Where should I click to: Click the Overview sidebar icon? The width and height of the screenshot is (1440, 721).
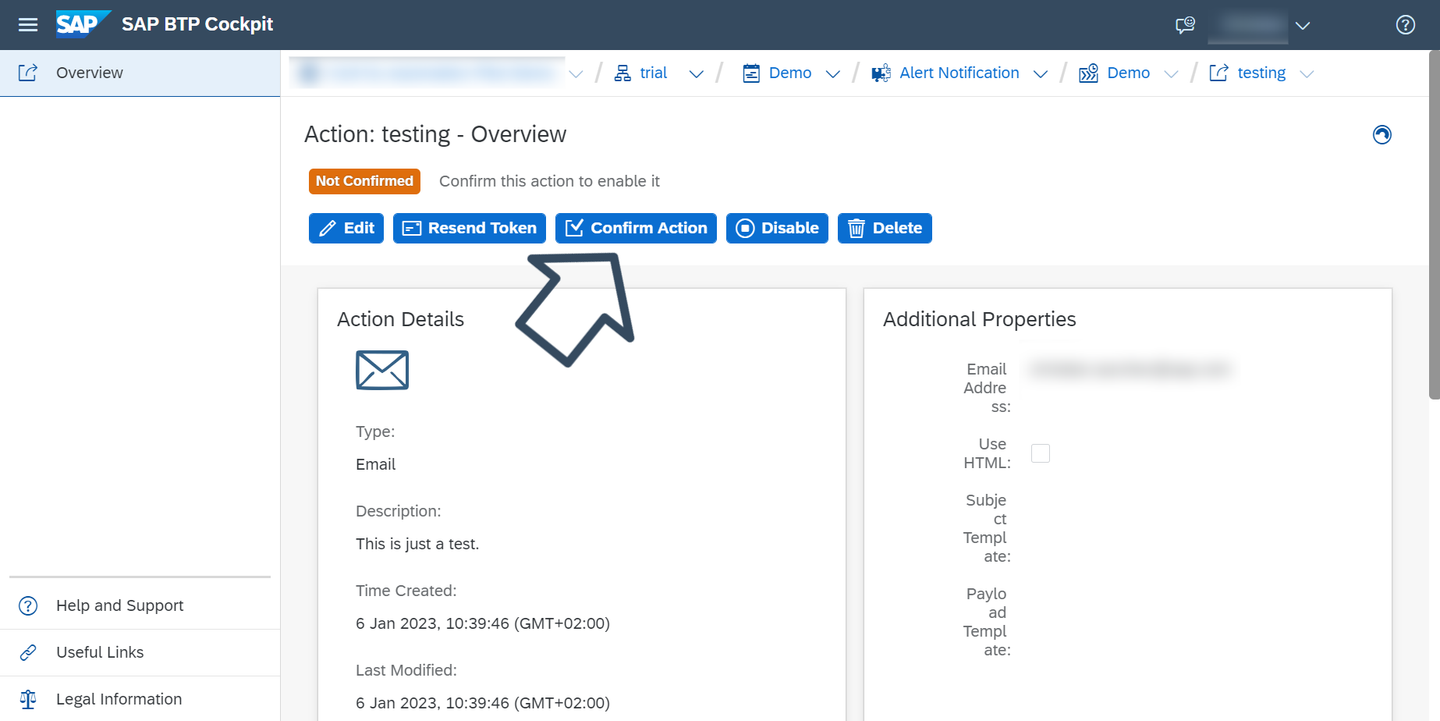(28, 73)
